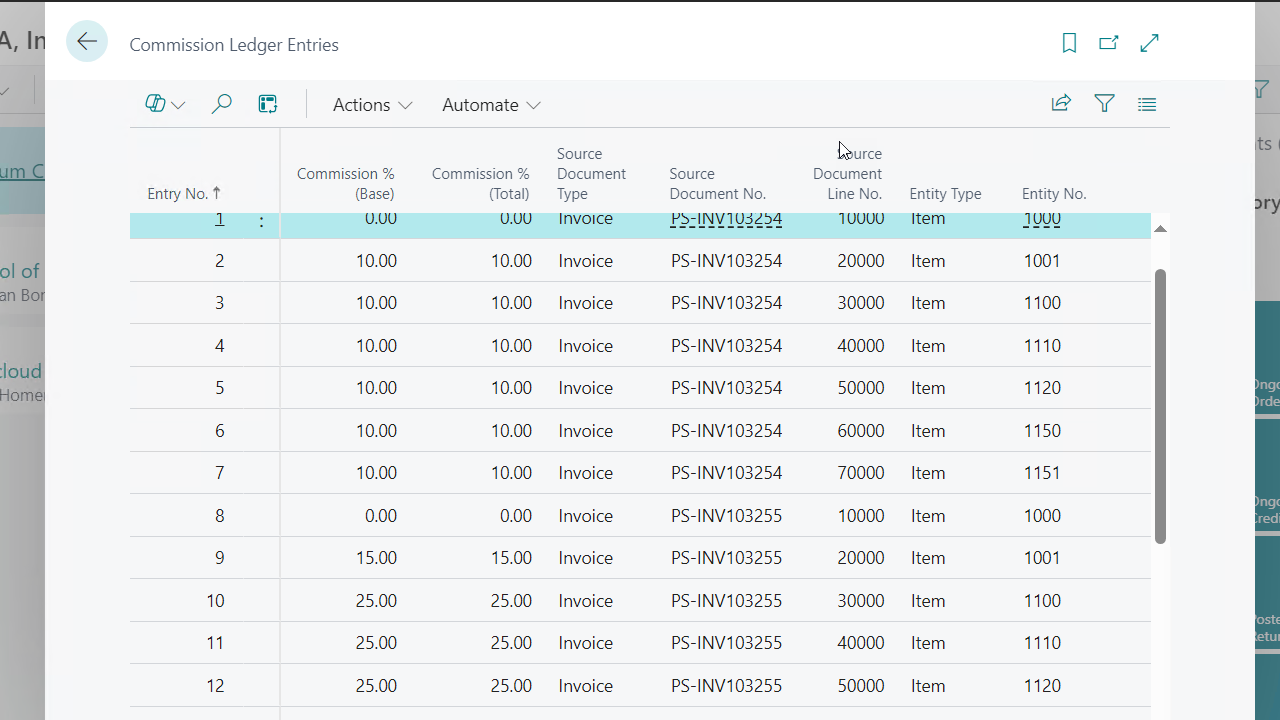1280x720 pixels.
Task: Open source document PS-INV103254 in first row
Action: click(726, 220)
